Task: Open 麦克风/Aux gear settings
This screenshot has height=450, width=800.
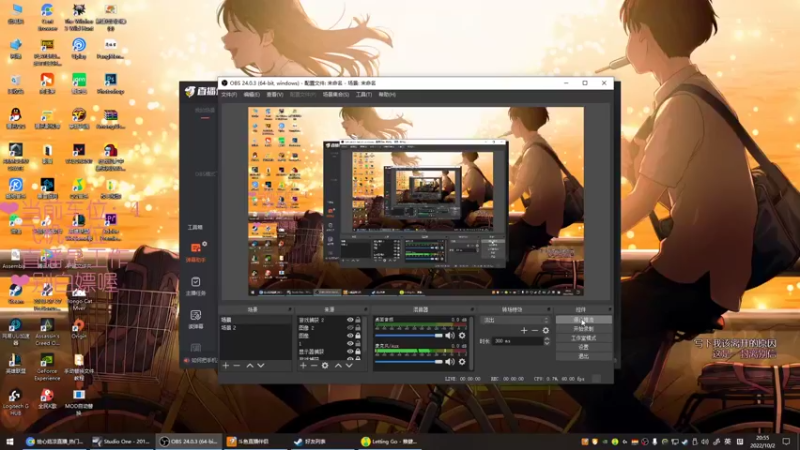Action: pyautogui.click(x=462, y=362)
